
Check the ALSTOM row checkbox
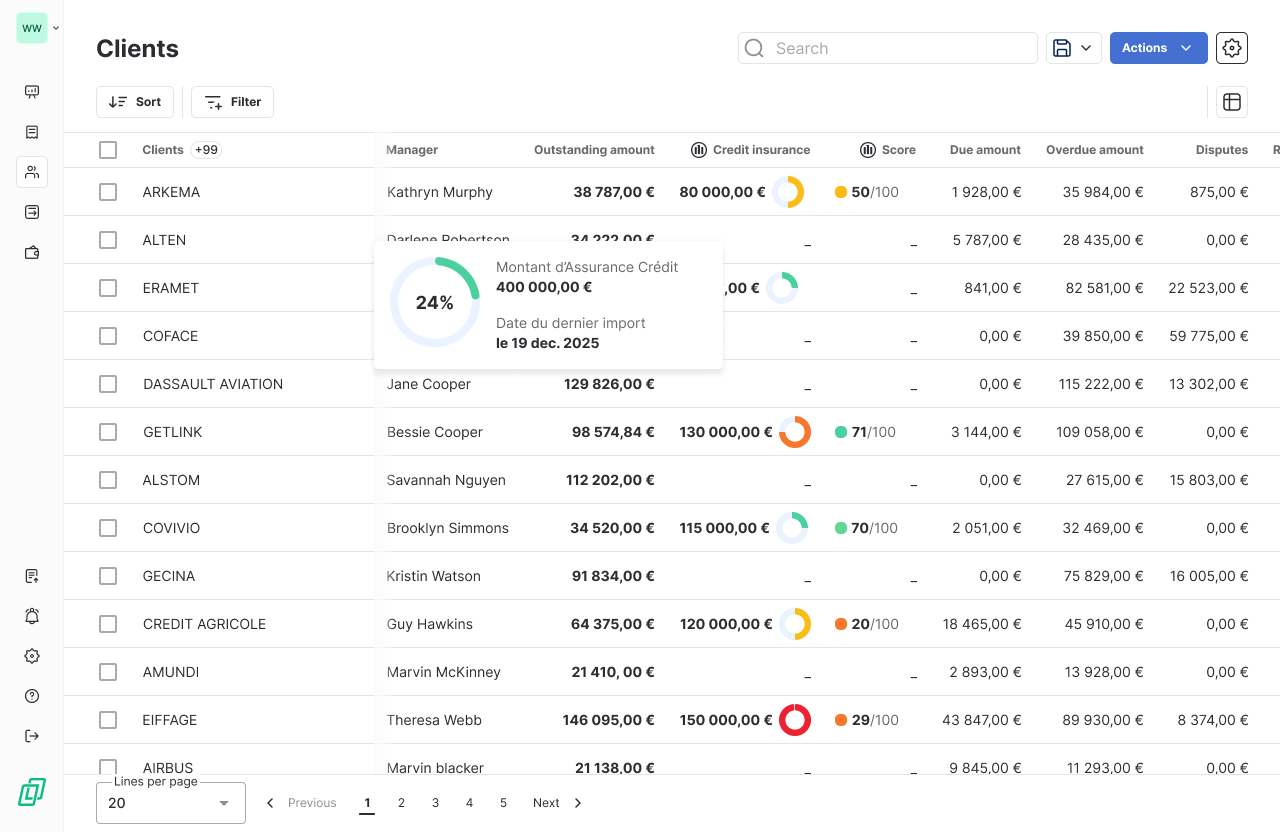pos(108,480)
